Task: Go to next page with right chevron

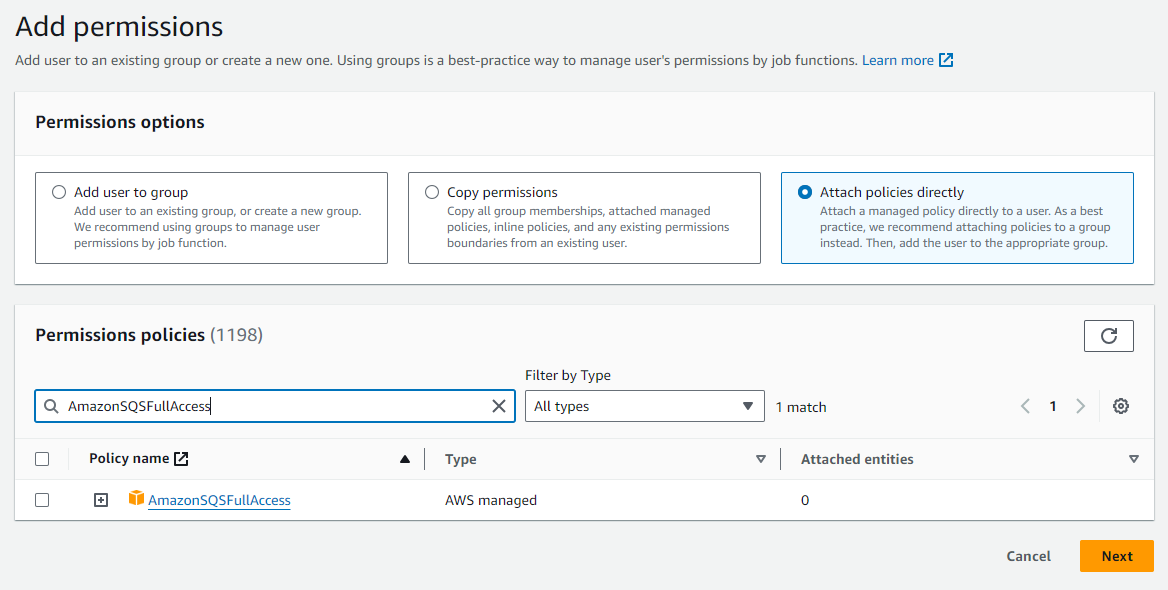Action: pyautogui.click(x=1080, y=406)
